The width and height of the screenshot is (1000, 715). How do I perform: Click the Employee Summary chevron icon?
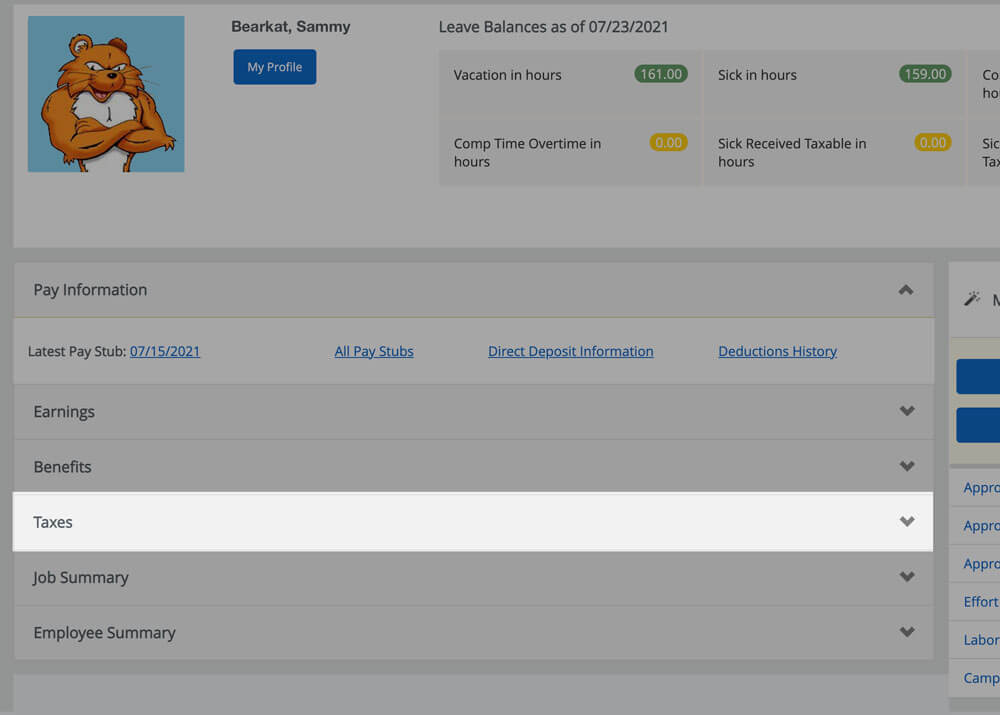pos(908,632)
